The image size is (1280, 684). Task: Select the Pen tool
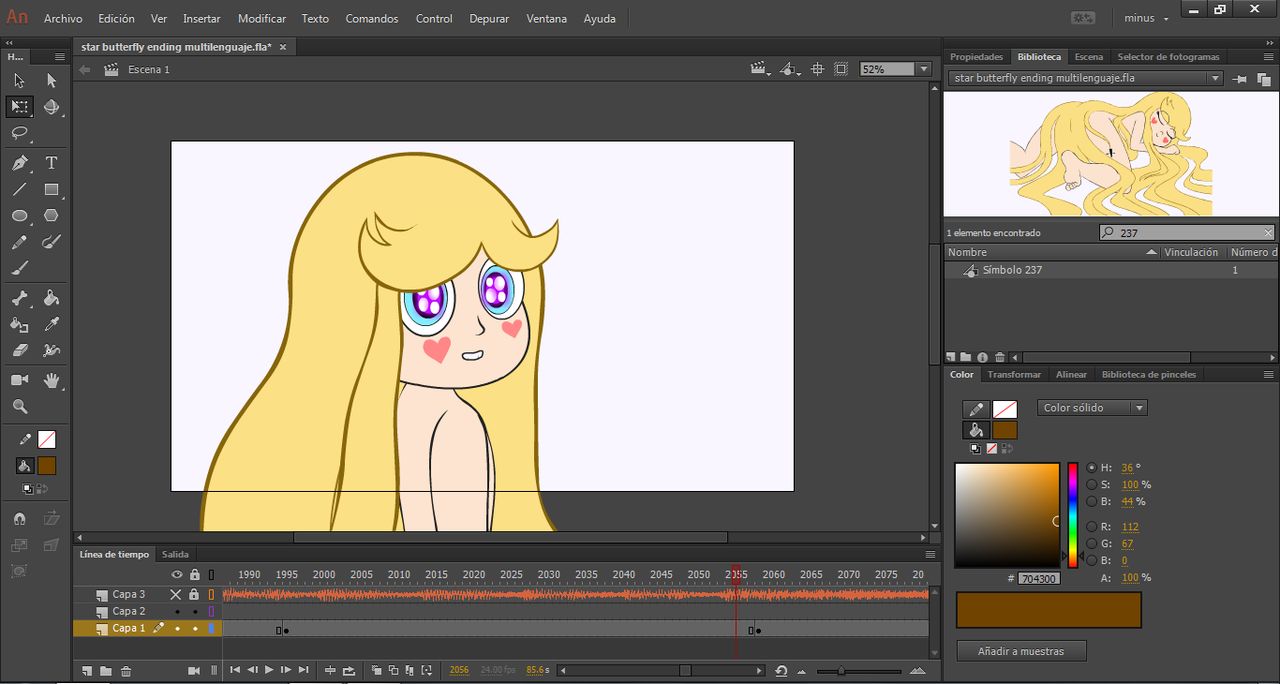pyautogui.click(x=19, y=163)
